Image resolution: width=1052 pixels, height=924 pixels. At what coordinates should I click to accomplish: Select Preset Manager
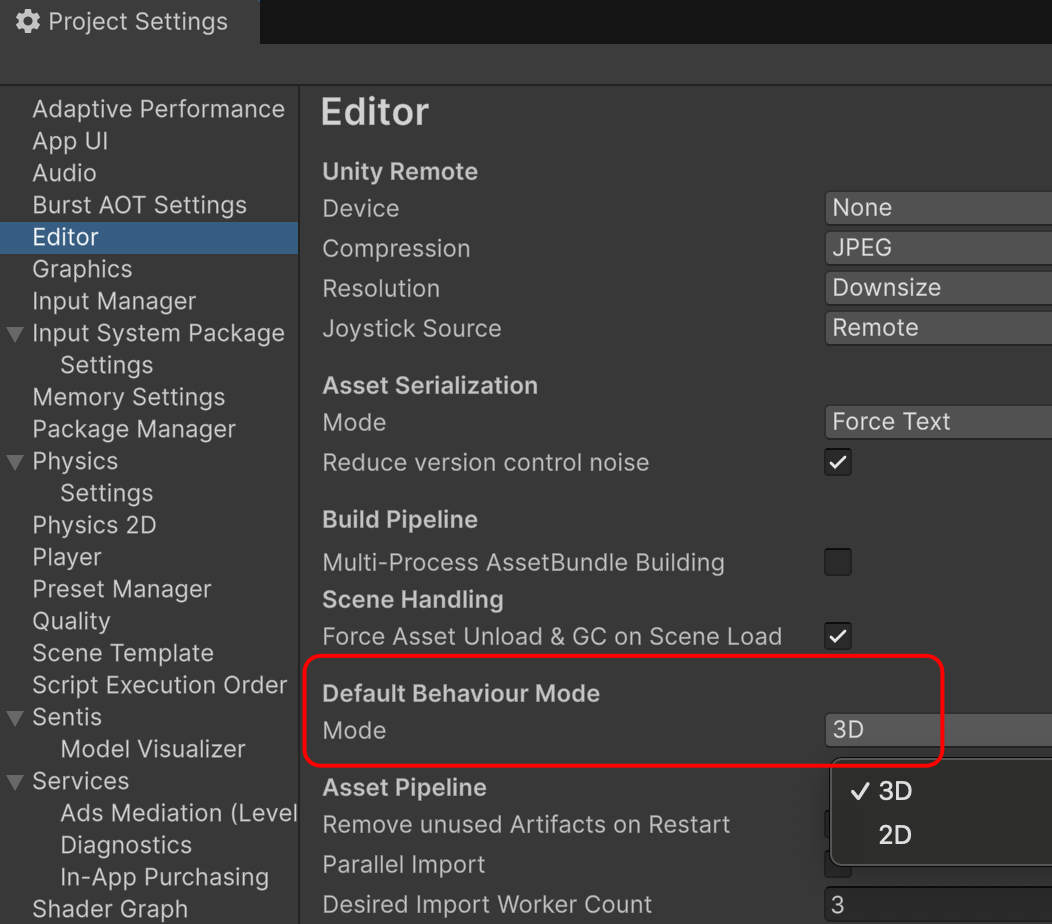[x=122, y=589]
